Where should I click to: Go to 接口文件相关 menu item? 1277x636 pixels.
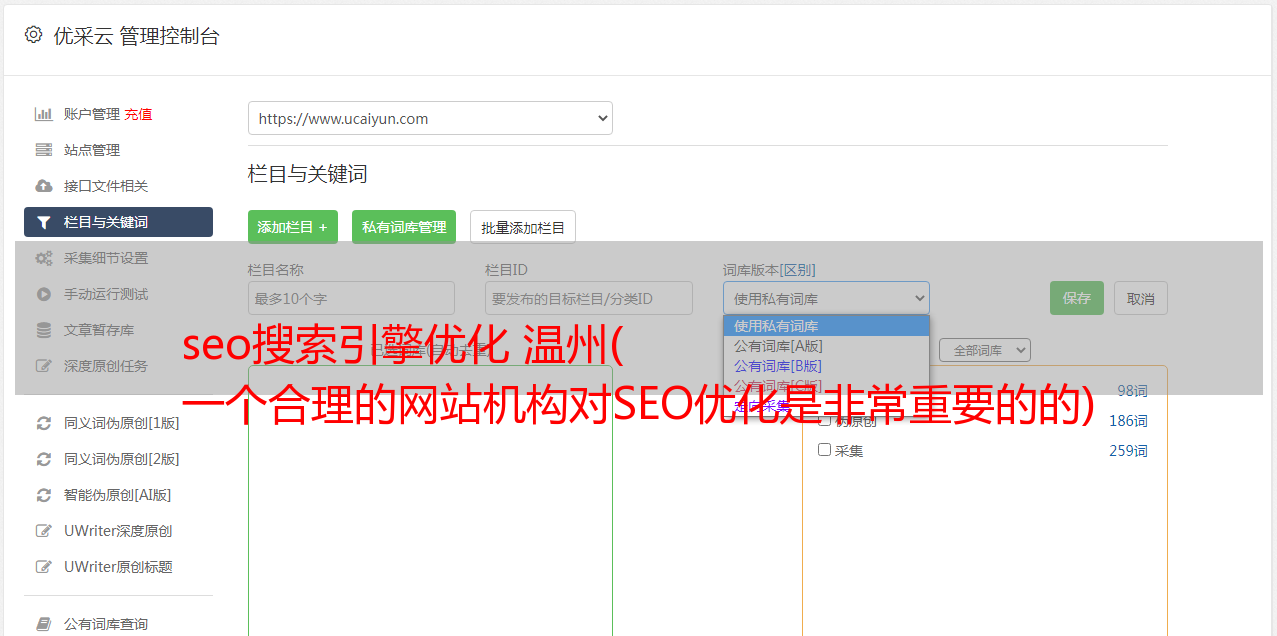[106, 186]
